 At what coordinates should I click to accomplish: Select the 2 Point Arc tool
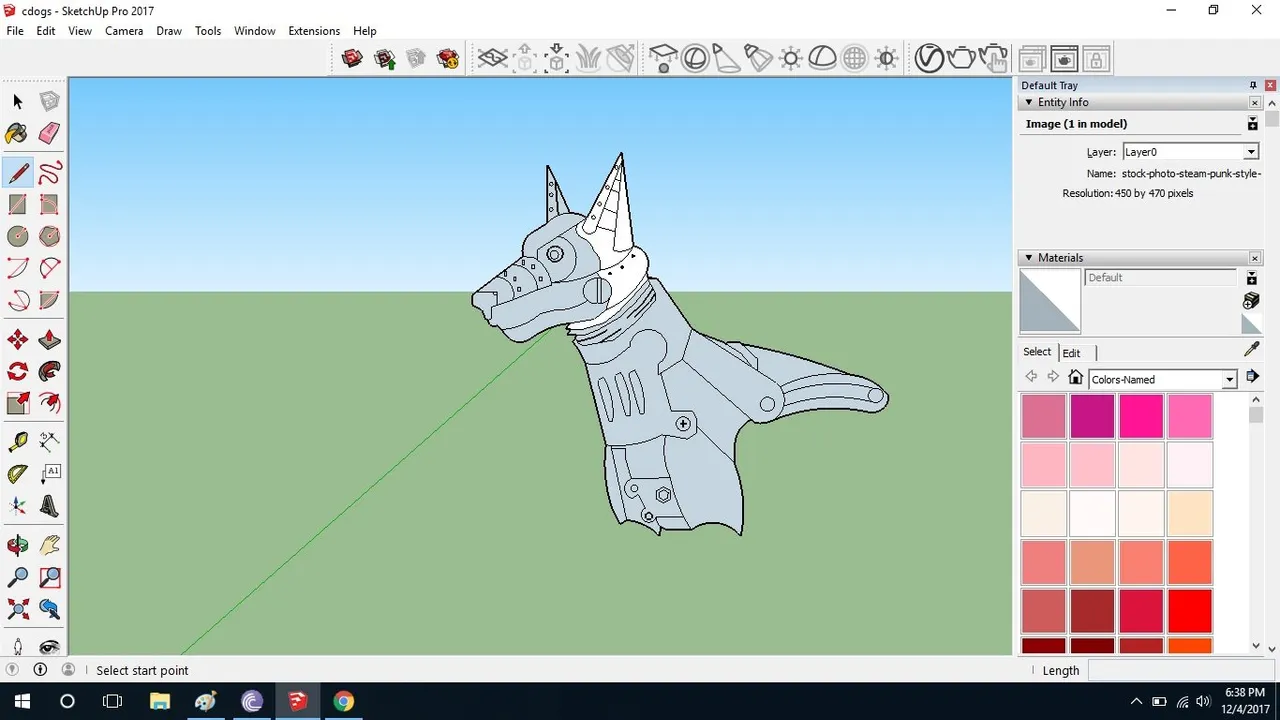pyautogui.click(x=50, y=269)
